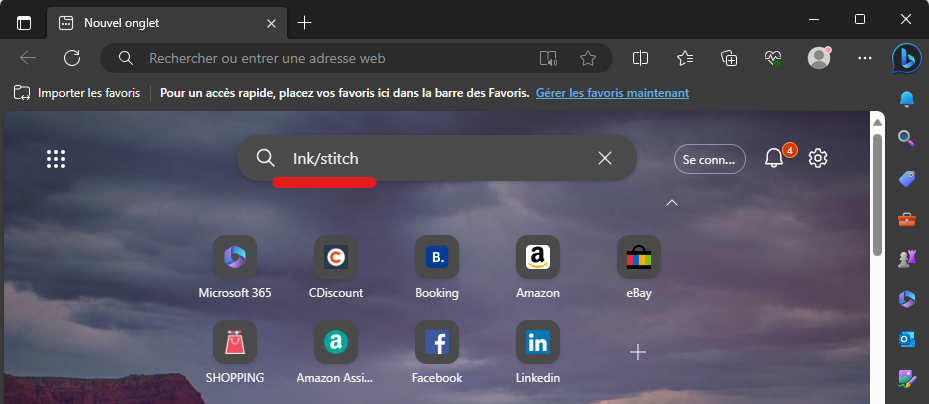The height and width of the screenshot is (404, 929).
Task: Click the Se conn... sign-in button
Action: [x=710, y=159]
